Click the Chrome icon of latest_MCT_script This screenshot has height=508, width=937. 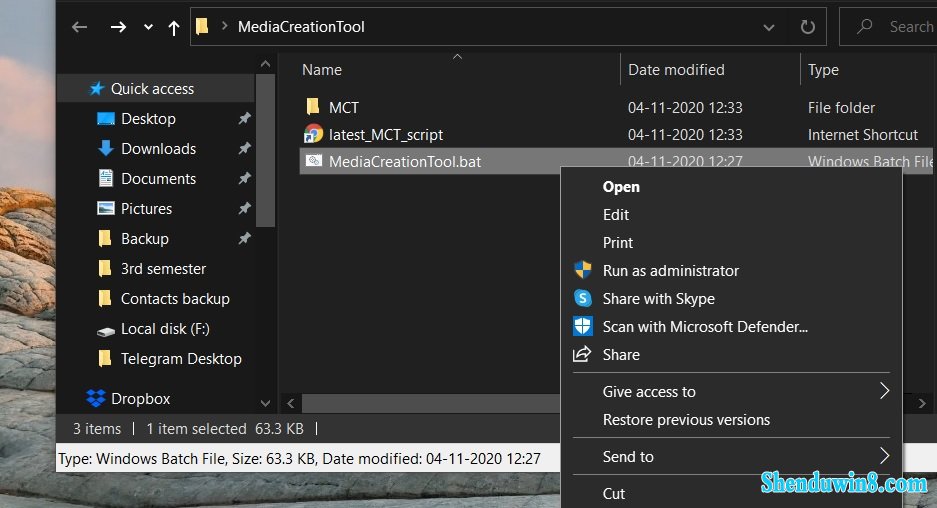point(313,134)
